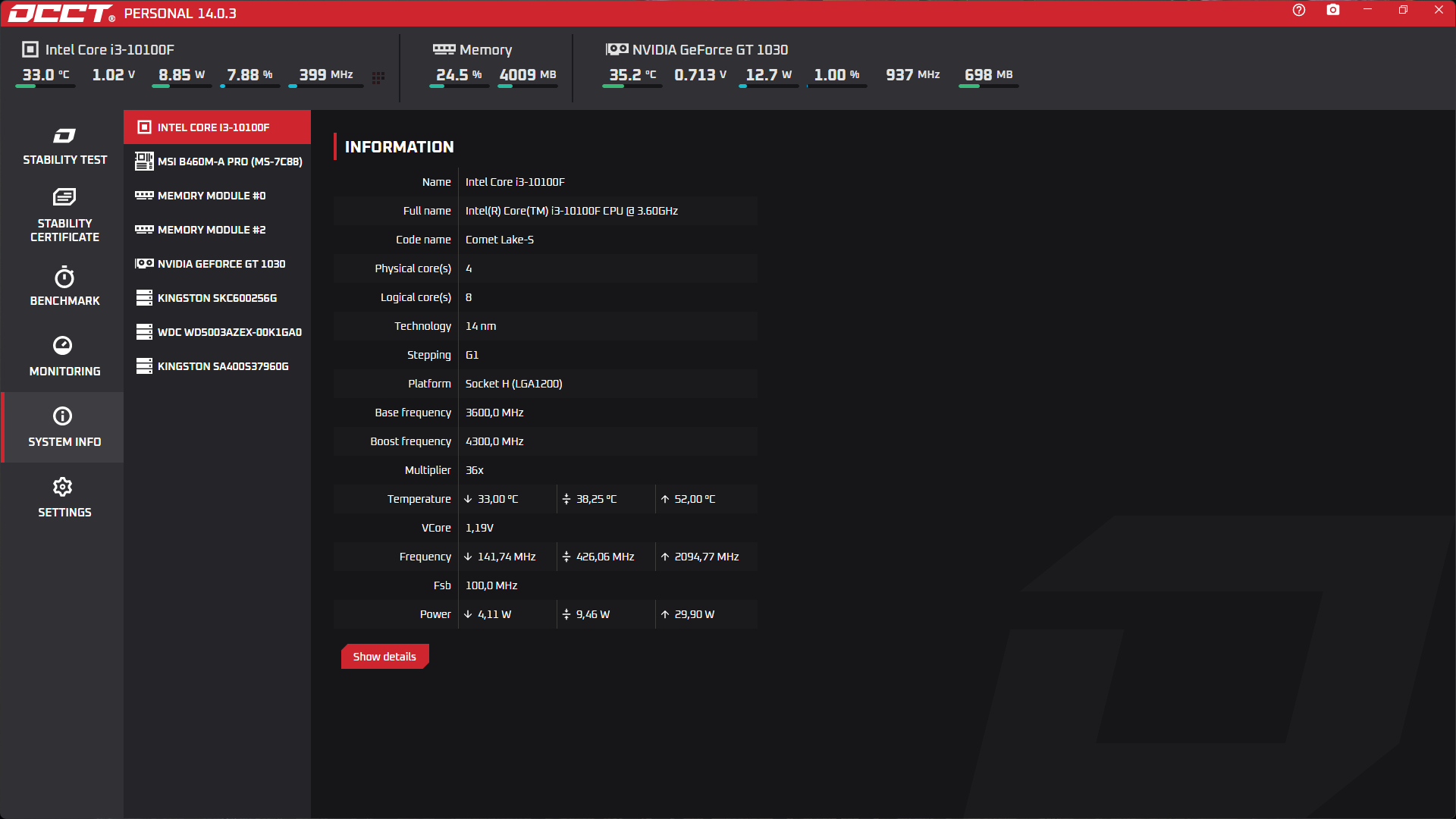Select MSI B460M-A PRO motherboard entry
The width and height of the screenshot is (1456, 819).
point(217,162)
